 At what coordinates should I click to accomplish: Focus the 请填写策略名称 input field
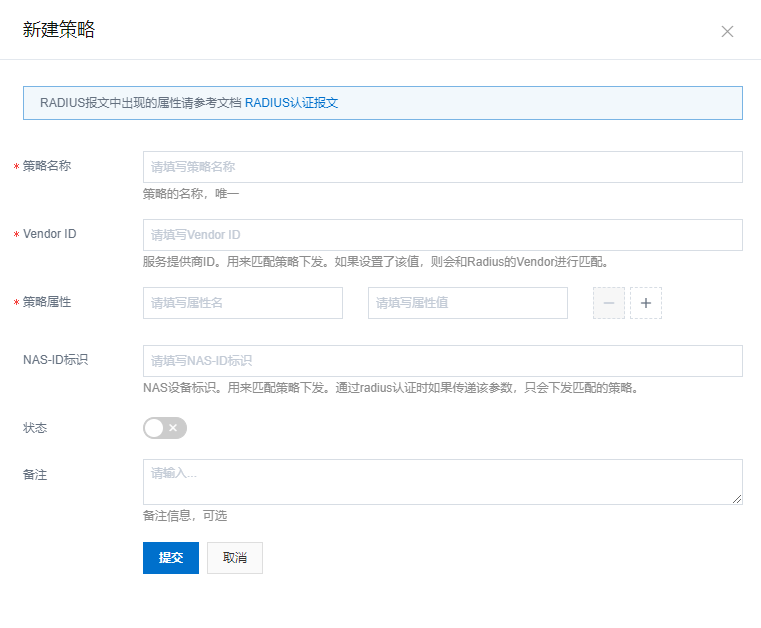click(x=442, y=167)
